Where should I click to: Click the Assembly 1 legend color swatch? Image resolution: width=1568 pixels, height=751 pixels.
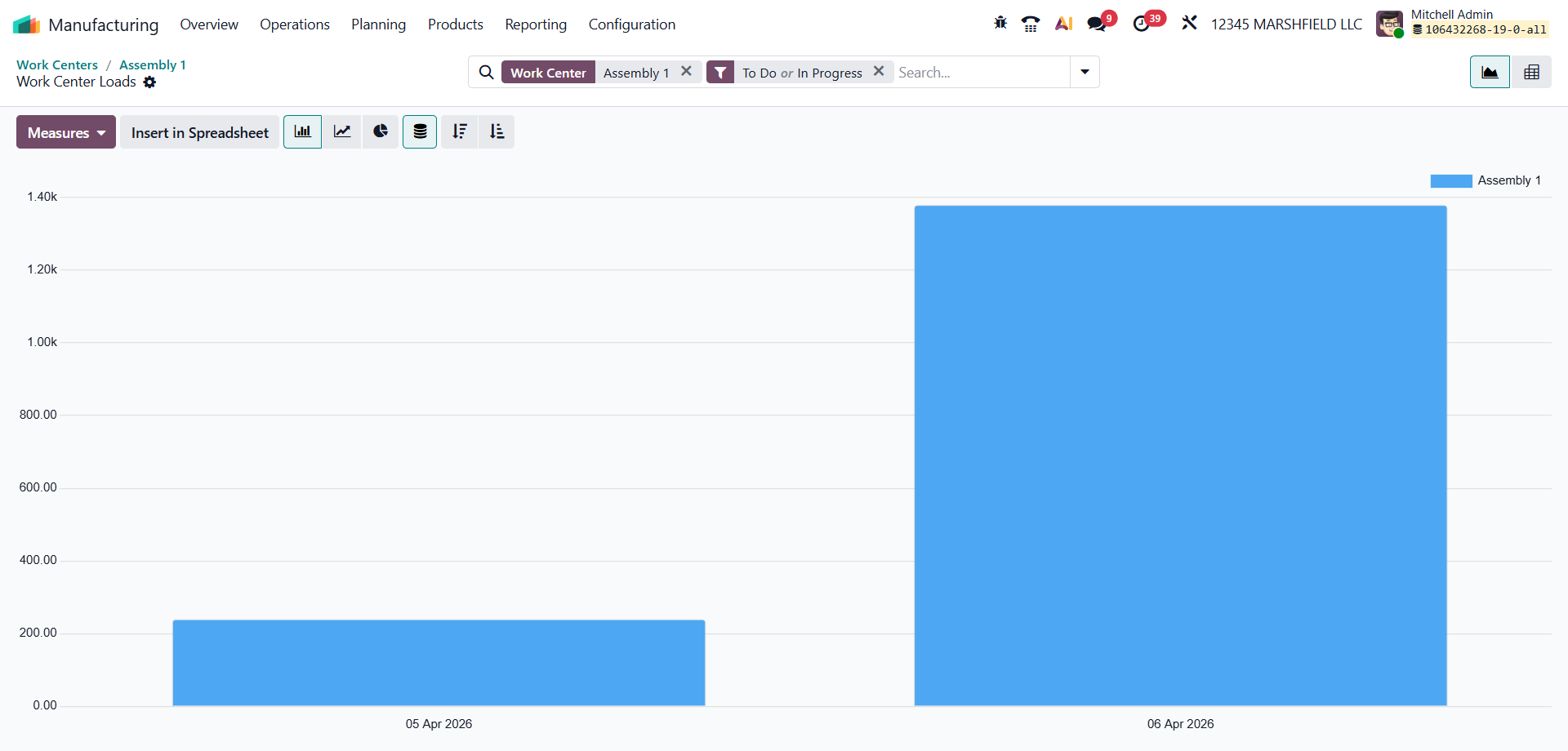click(x=1450, y=180)
